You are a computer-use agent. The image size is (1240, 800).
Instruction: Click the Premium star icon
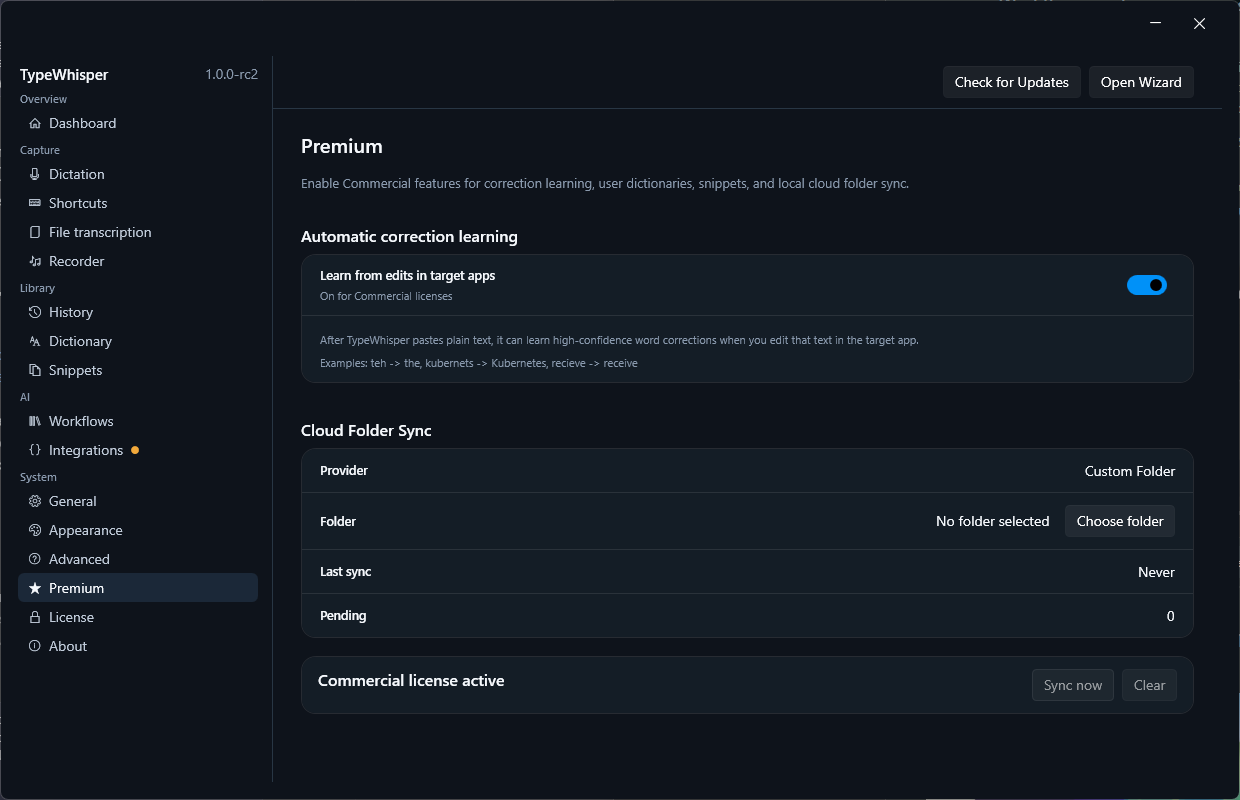pos(35,588)
